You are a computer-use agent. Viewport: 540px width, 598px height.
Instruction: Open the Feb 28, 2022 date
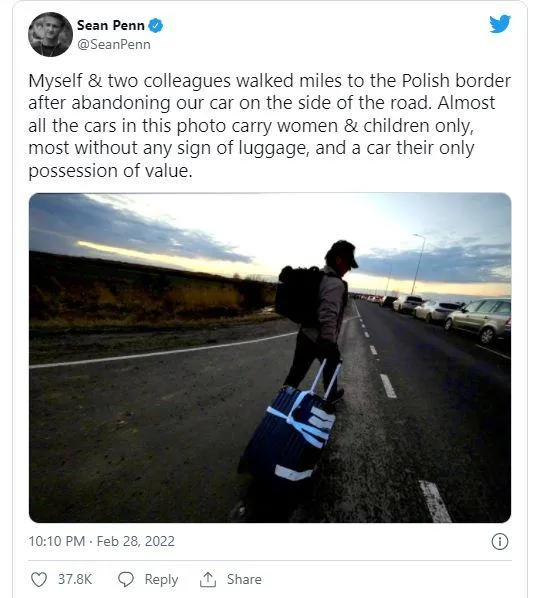tap(135, 541)
